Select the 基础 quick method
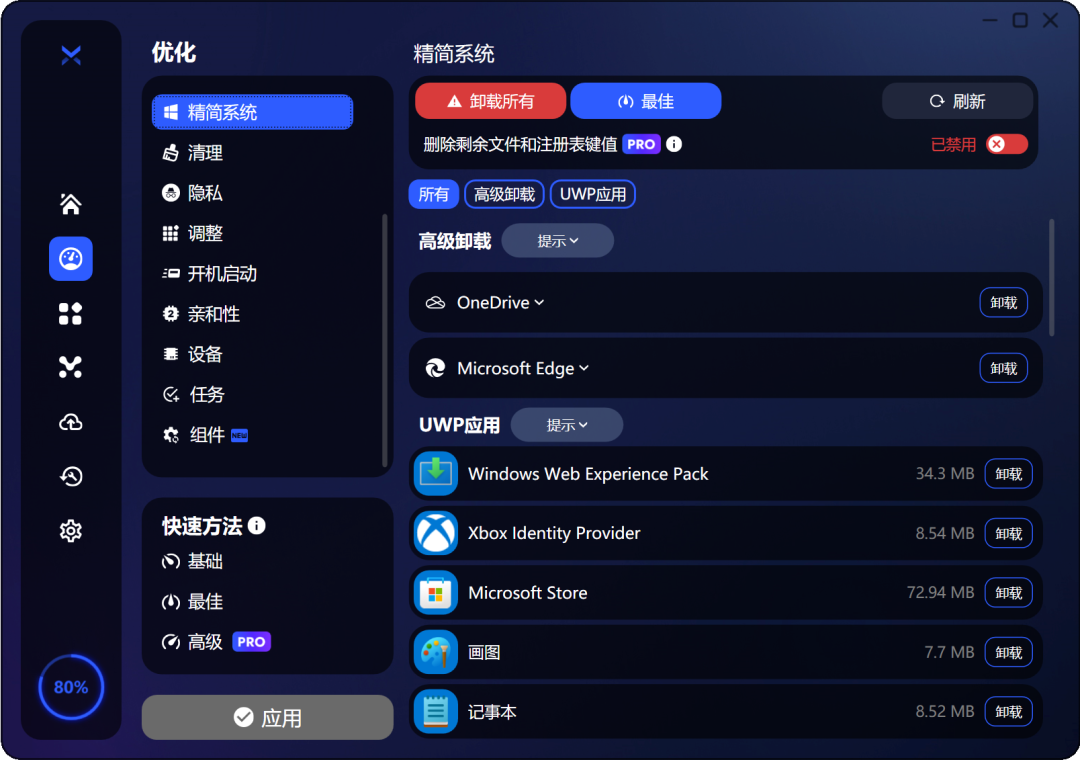 (x=192, y=562)
